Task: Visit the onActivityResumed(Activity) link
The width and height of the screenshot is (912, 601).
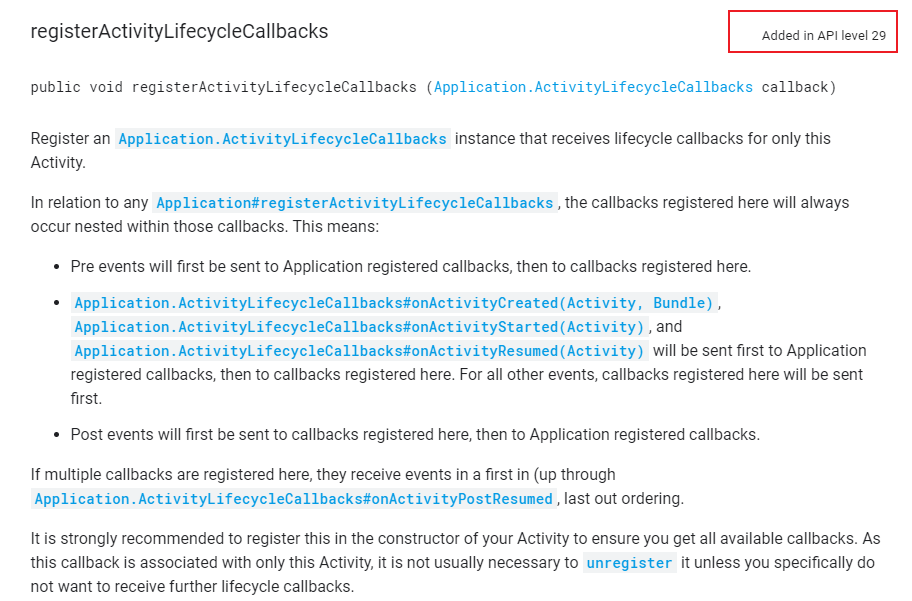Action: tap(359, 351)
